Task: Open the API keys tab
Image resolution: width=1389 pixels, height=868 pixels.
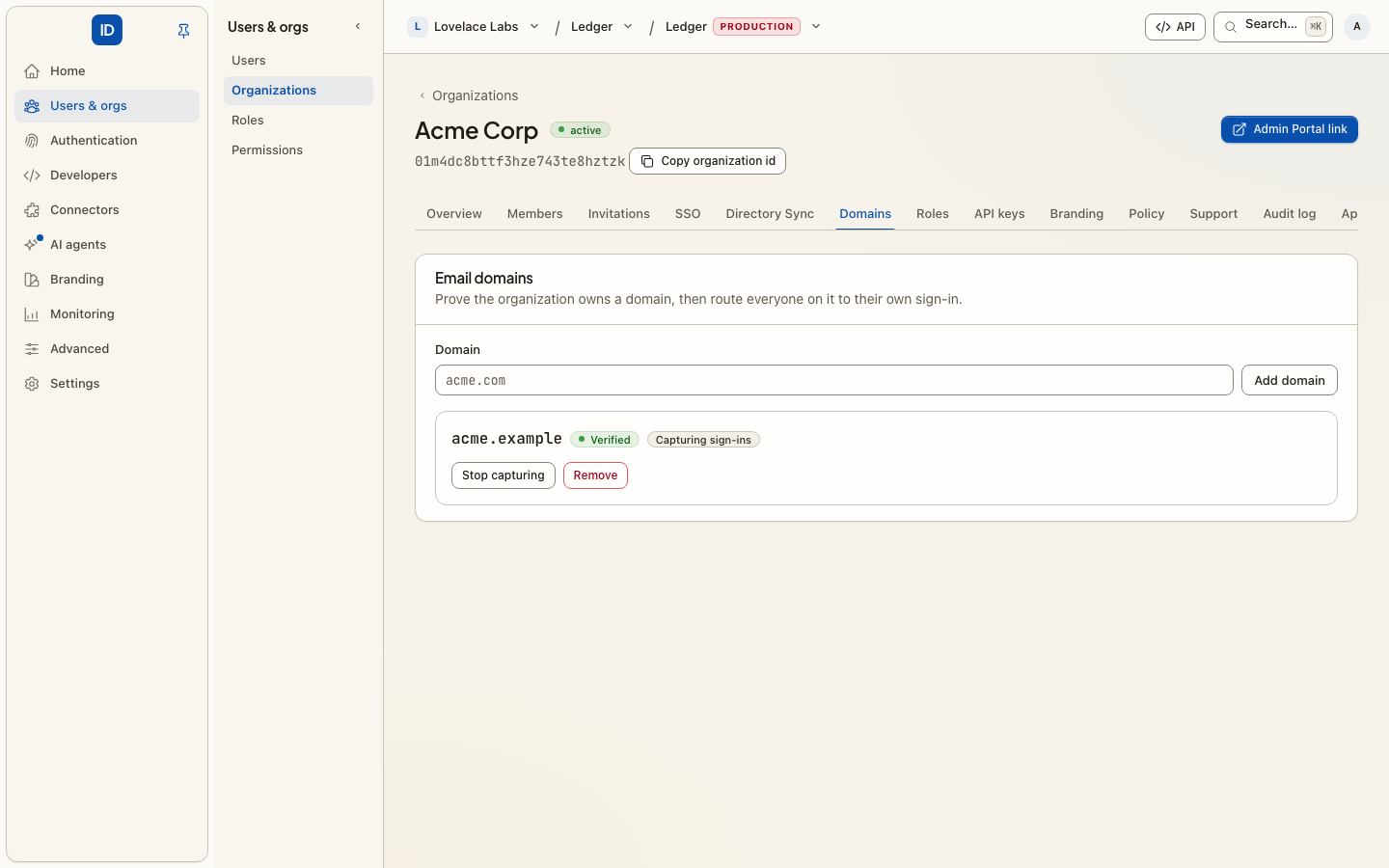Action: (999, 214)
